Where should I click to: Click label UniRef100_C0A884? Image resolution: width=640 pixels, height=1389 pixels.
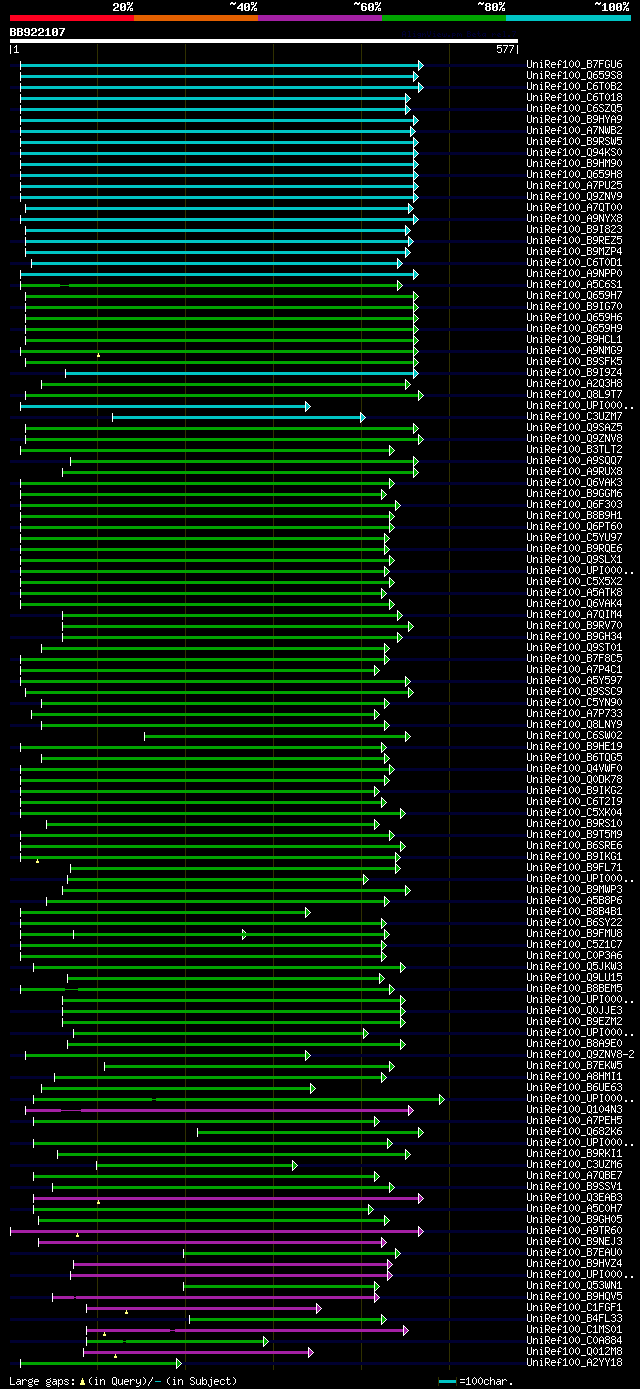574,1341
